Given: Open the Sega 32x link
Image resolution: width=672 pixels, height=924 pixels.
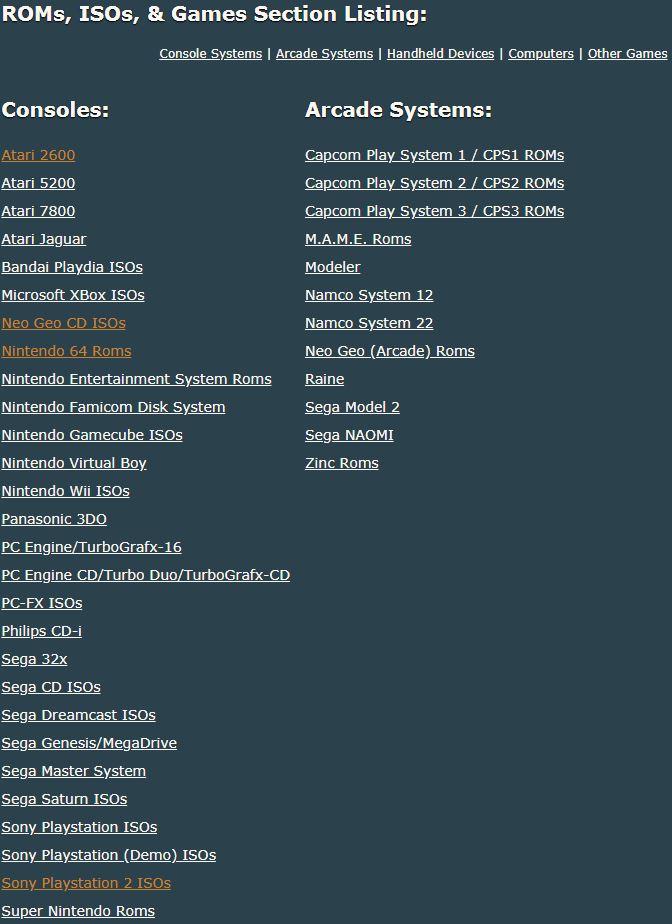Looking at the screenshot, I should [x=34, y=659].
